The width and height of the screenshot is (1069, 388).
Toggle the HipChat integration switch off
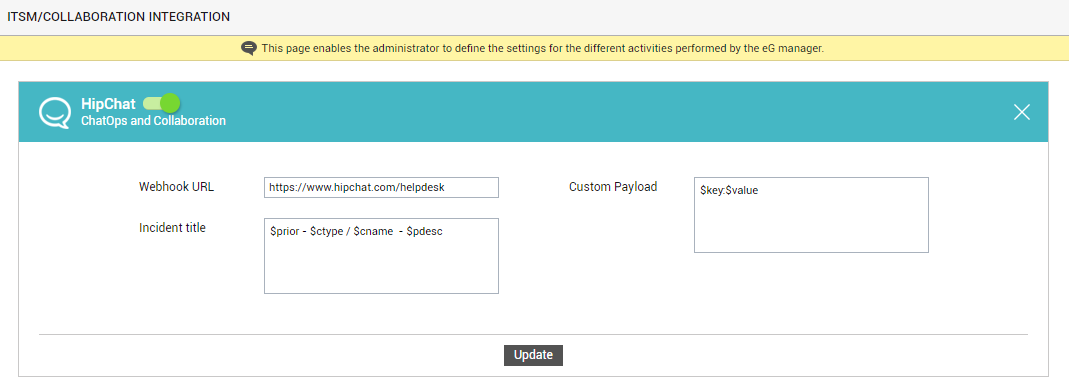(162, 104)
